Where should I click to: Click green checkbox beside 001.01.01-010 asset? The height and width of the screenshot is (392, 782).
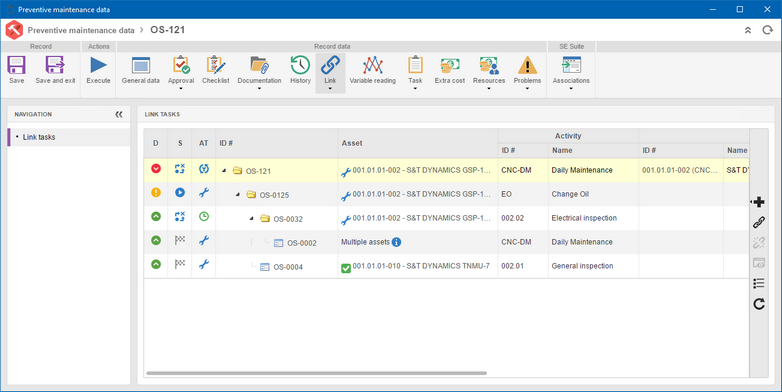(x=346, y=268)
